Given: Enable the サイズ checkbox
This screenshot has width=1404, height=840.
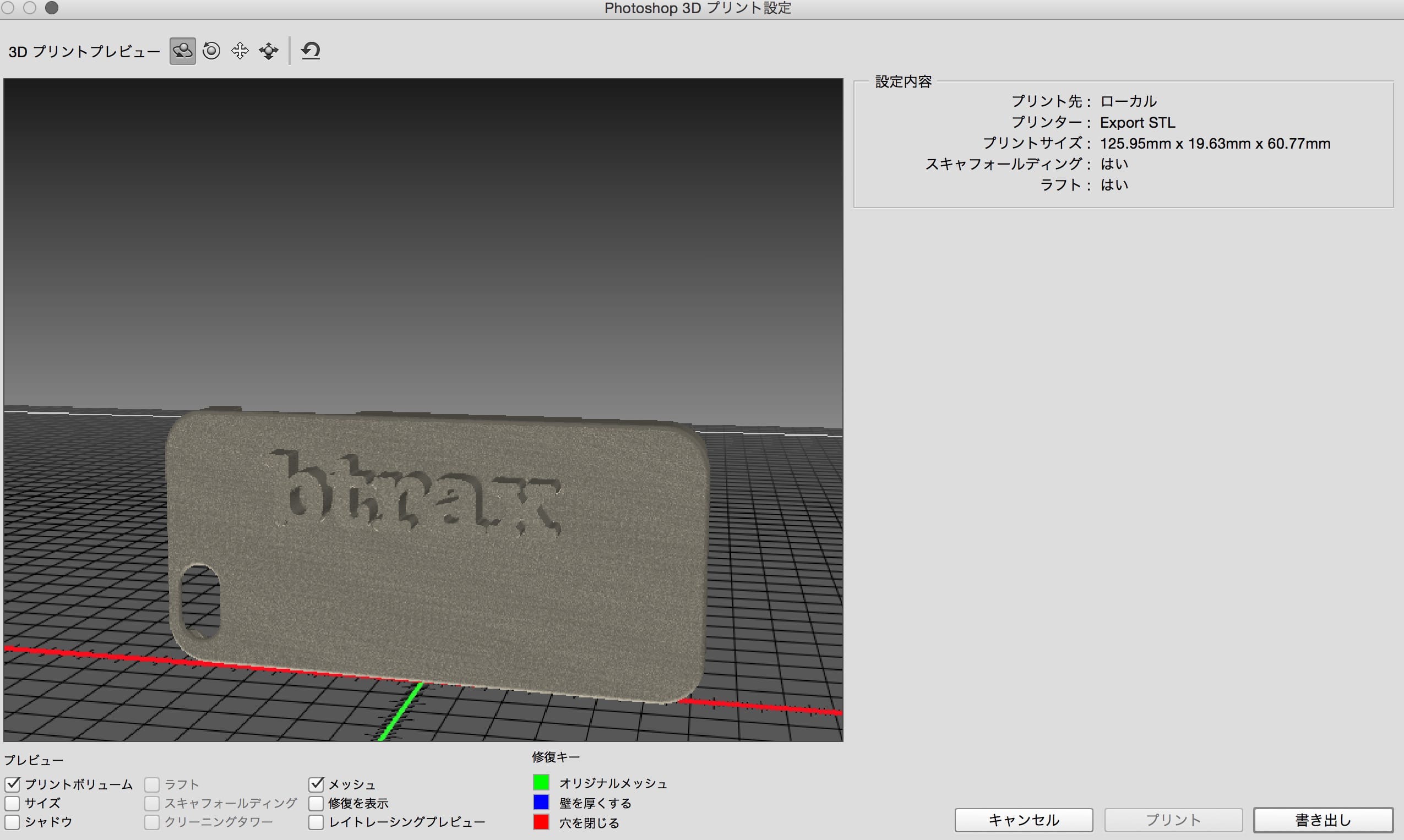Looking at the screenshot, I should [x=13, y=803].
